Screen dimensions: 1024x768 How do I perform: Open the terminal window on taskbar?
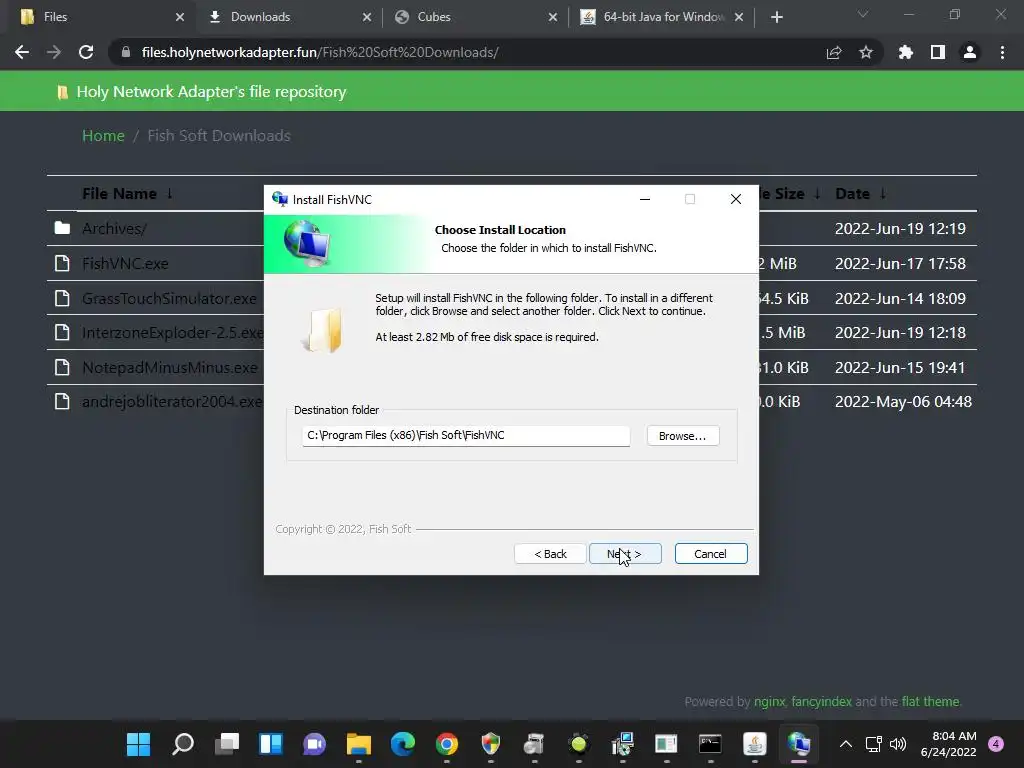pyautogui.click(x=710, y=744)
